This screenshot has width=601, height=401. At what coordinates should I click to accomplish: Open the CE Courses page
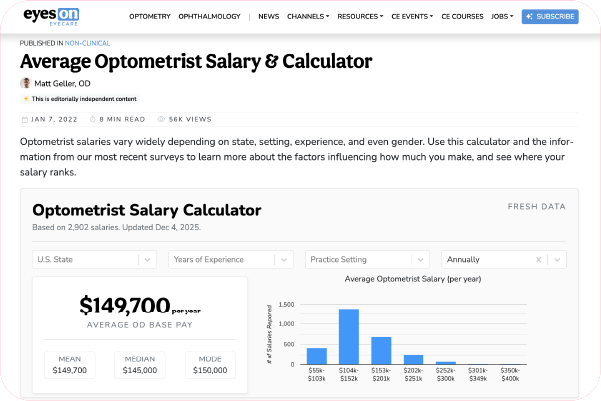[x=462, y=16]
